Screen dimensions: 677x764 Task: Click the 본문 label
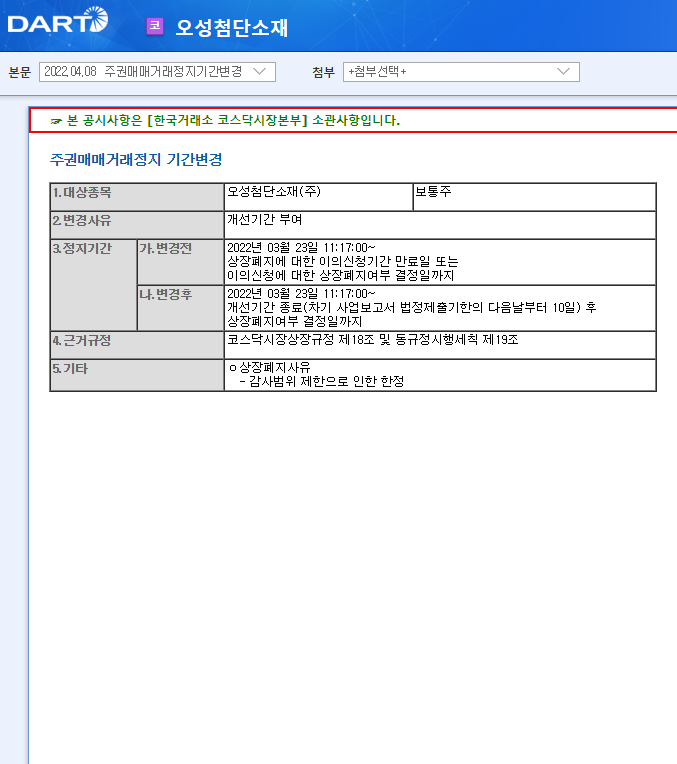click(20, 72)
